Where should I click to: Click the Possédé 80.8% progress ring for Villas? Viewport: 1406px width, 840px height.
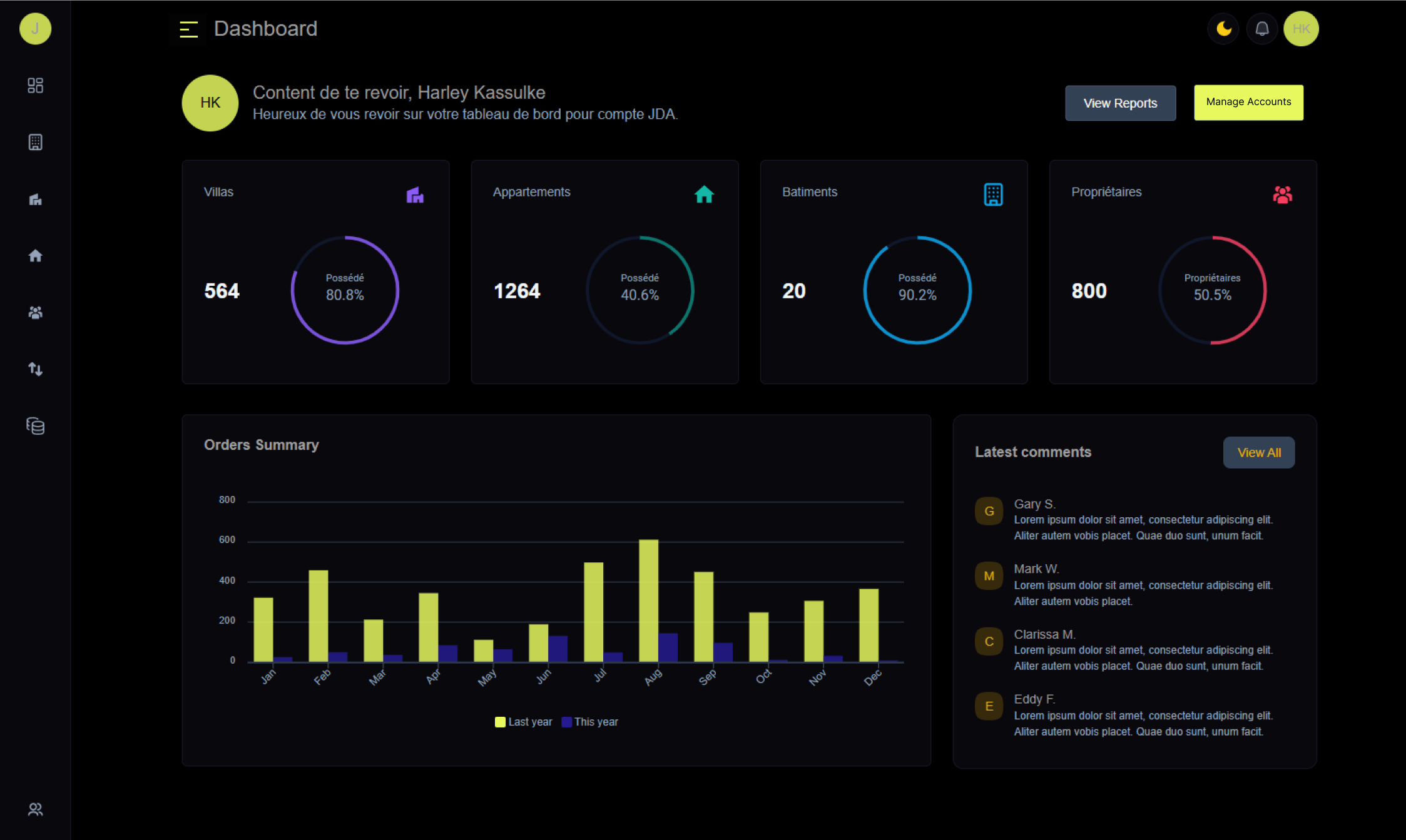point(345,289)
